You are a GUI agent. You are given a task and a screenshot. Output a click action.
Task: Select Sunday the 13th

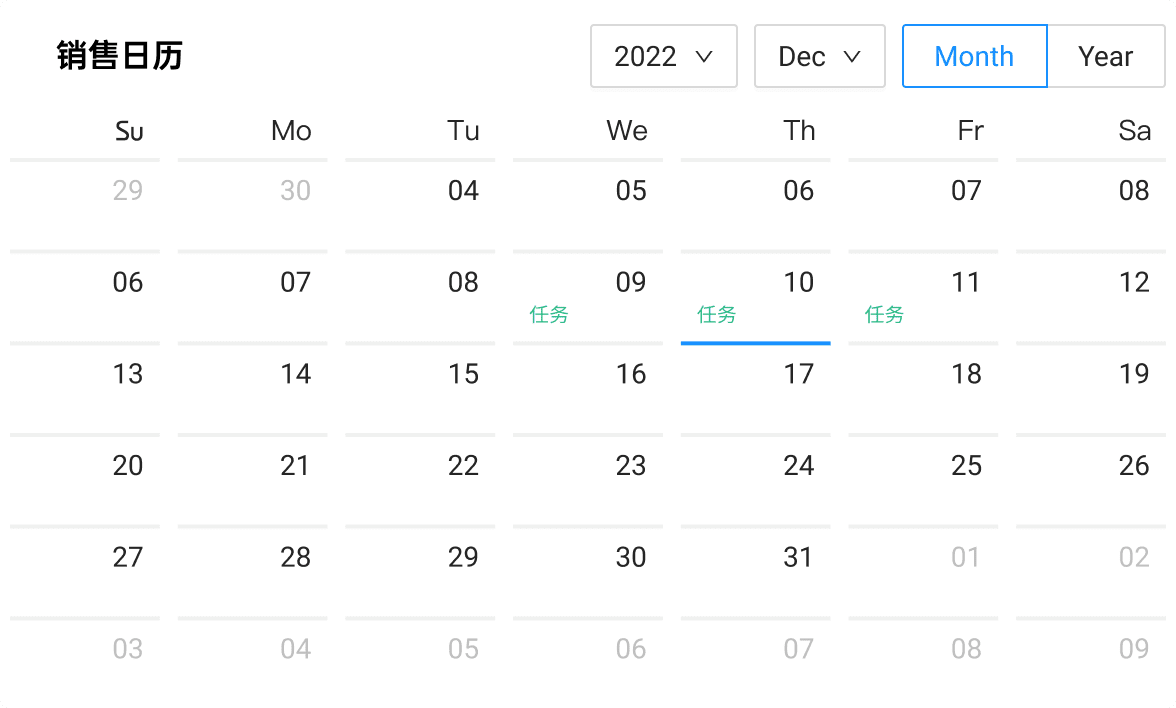[x=128, y=374]
